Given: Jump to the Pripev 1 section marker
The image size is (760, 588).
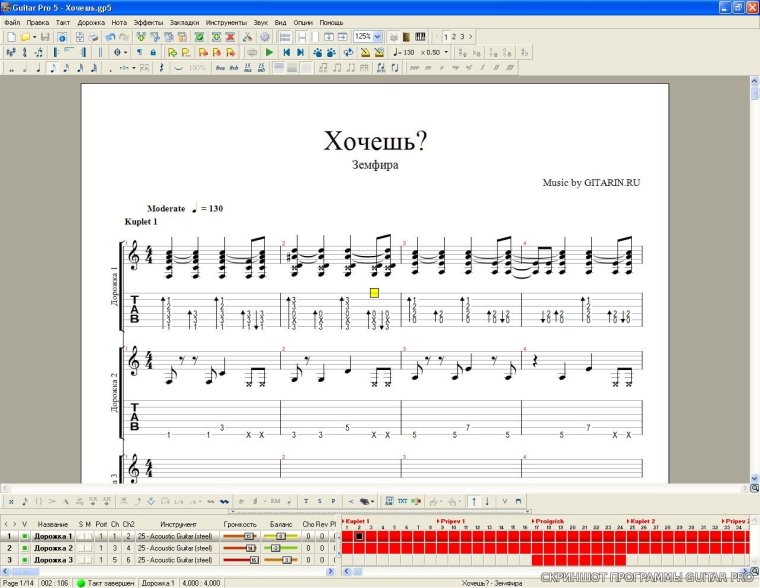Looking at the screenshot, I should click(452, 521).
